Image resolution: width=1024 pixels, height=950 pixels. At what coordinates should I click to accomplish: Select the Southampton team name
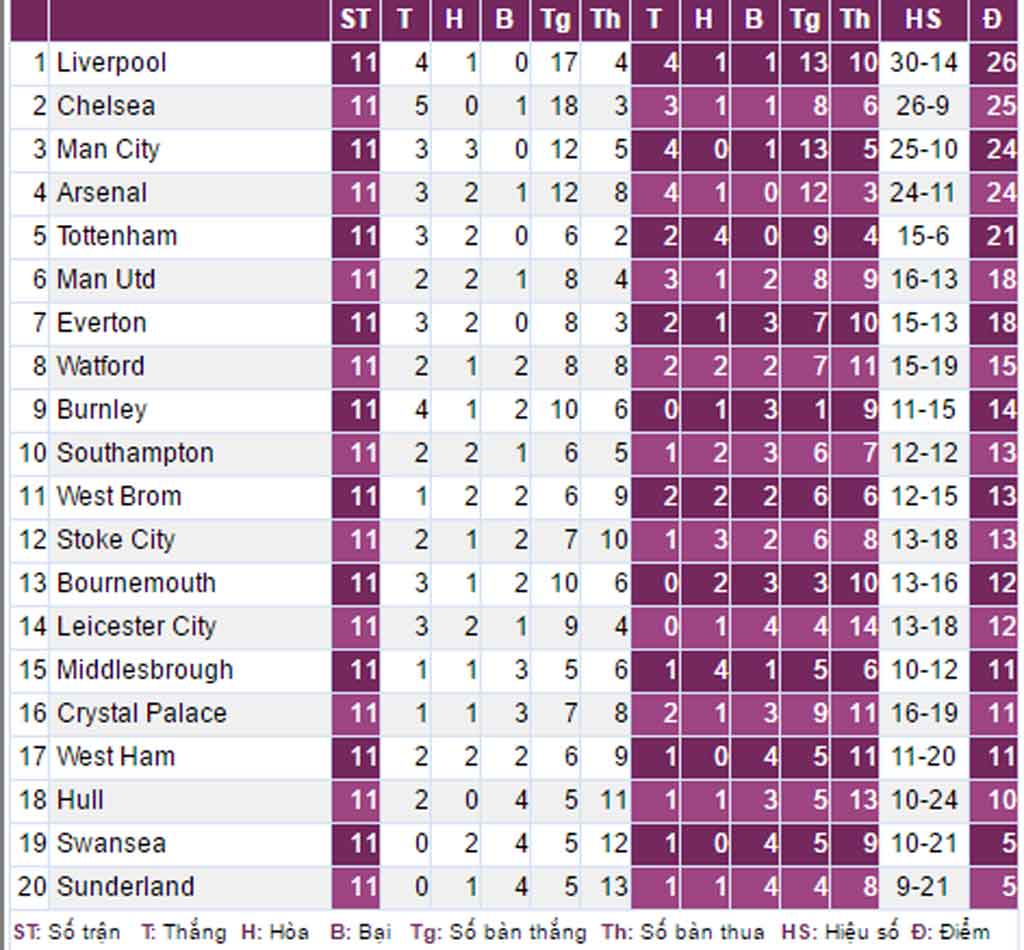tap(135, 453)
